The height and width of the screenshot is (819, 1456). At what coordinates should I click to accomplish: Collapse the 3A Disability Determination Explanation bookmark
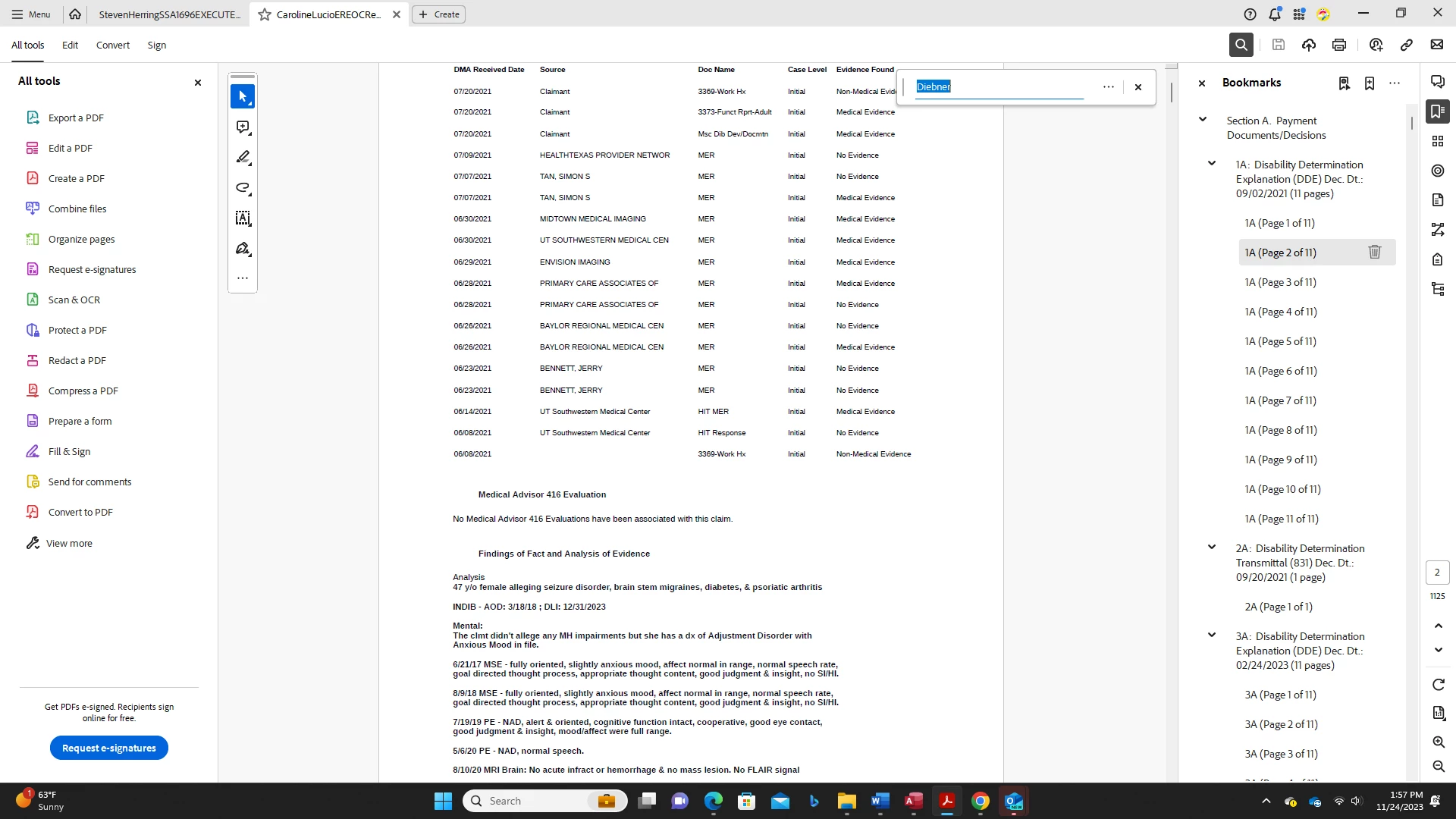tap(1212, 635)
